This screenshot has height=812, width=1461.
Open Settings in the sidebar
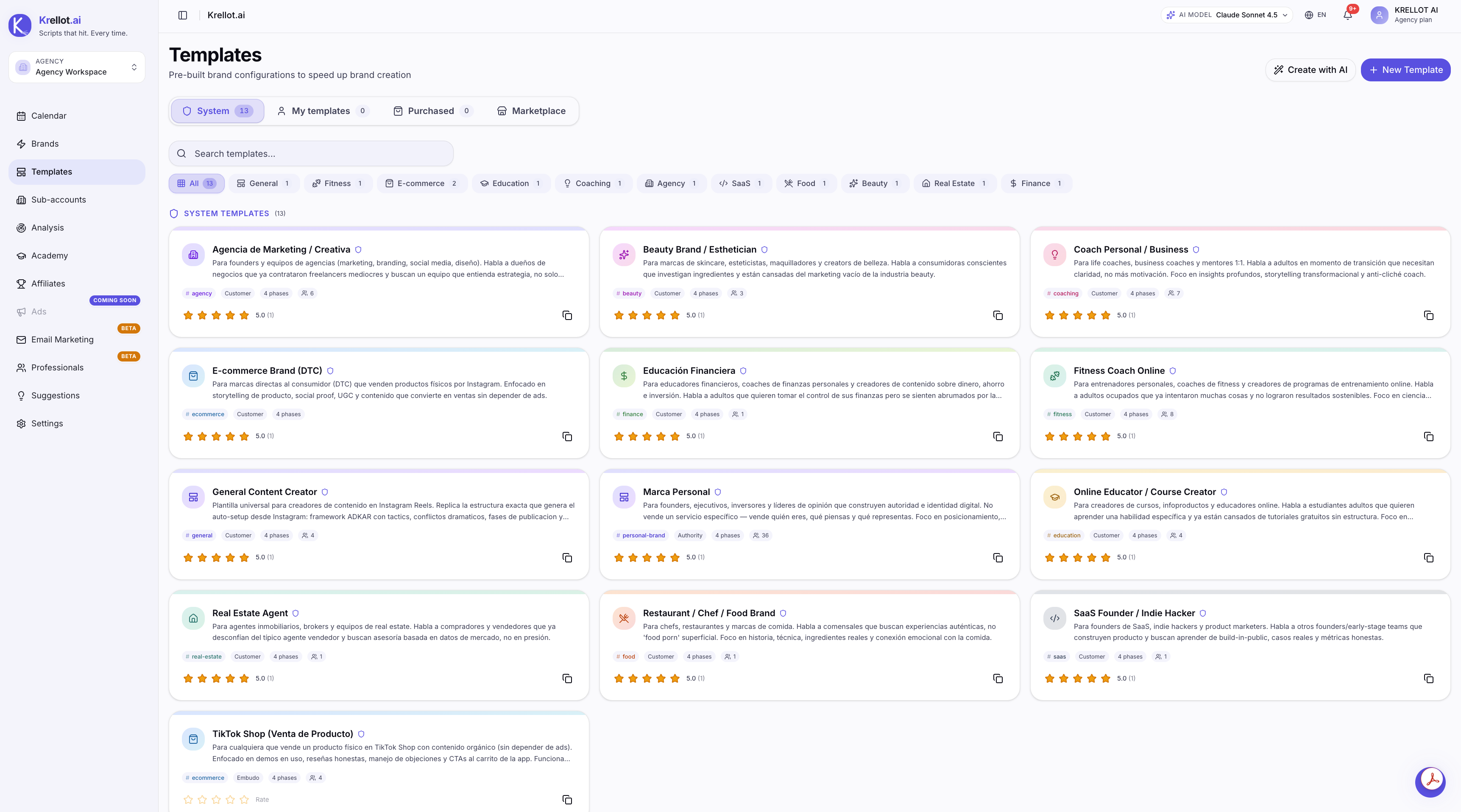pyautogui.click(x=77, y=423)
